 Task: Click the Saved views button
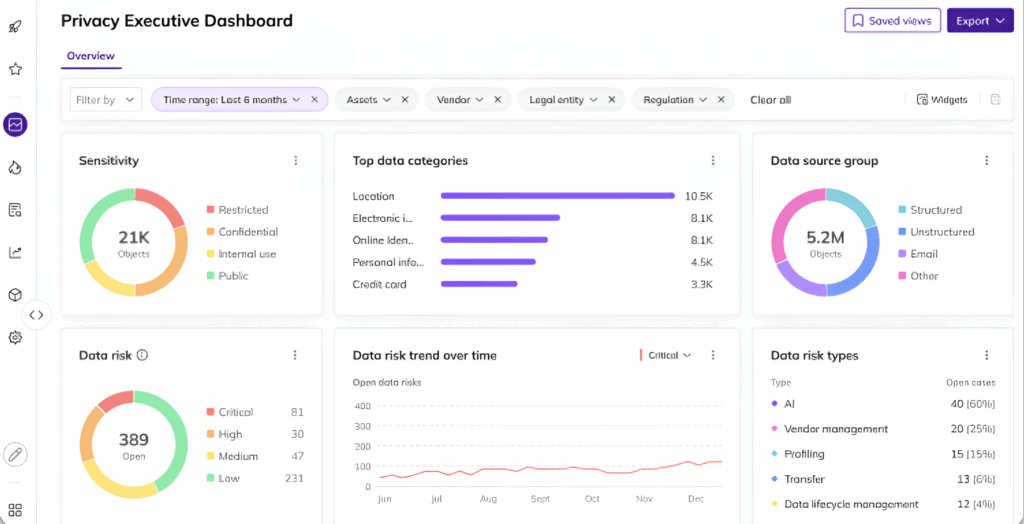pos(892,21)
